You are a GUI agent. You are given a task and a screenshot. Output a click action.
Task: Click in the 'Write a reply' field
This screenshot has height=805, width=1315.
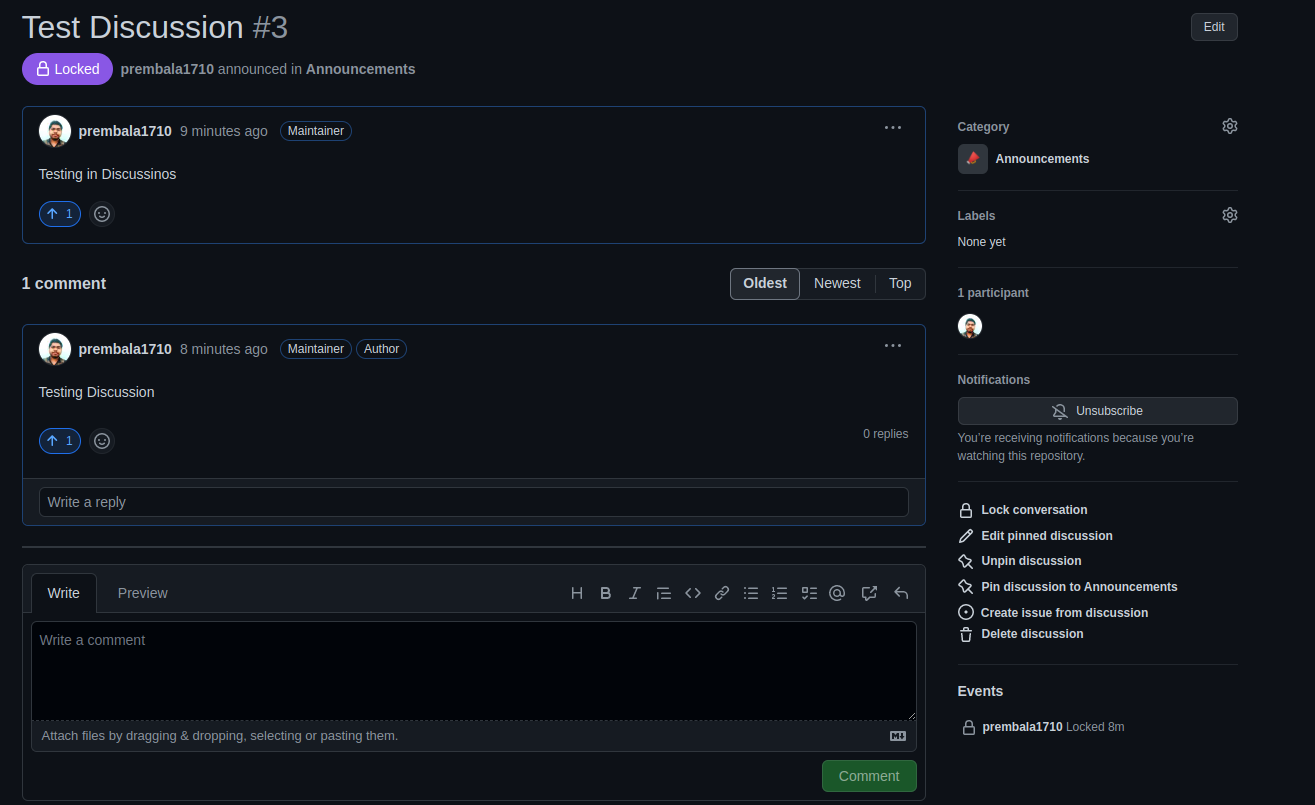(474, 502)
